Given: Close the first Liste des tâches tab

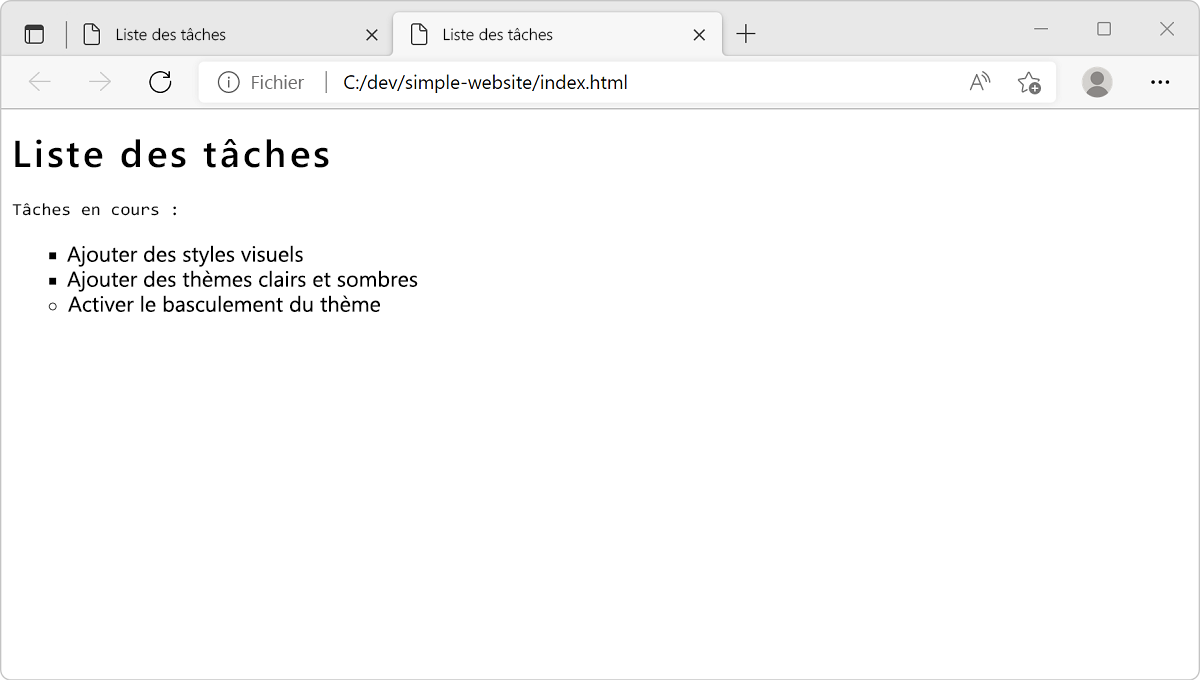Looking at the screenshot, I should point(372,35).
